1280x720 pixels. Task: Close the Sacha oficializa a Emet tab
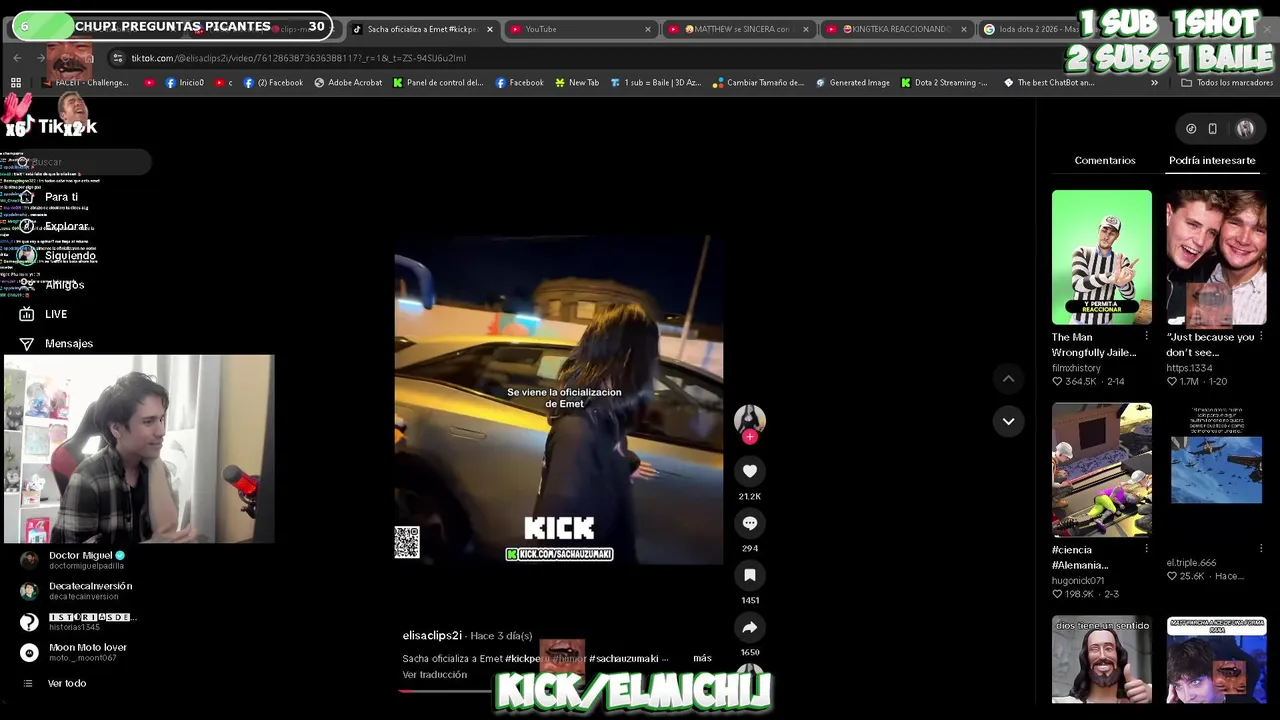[489, 29]
